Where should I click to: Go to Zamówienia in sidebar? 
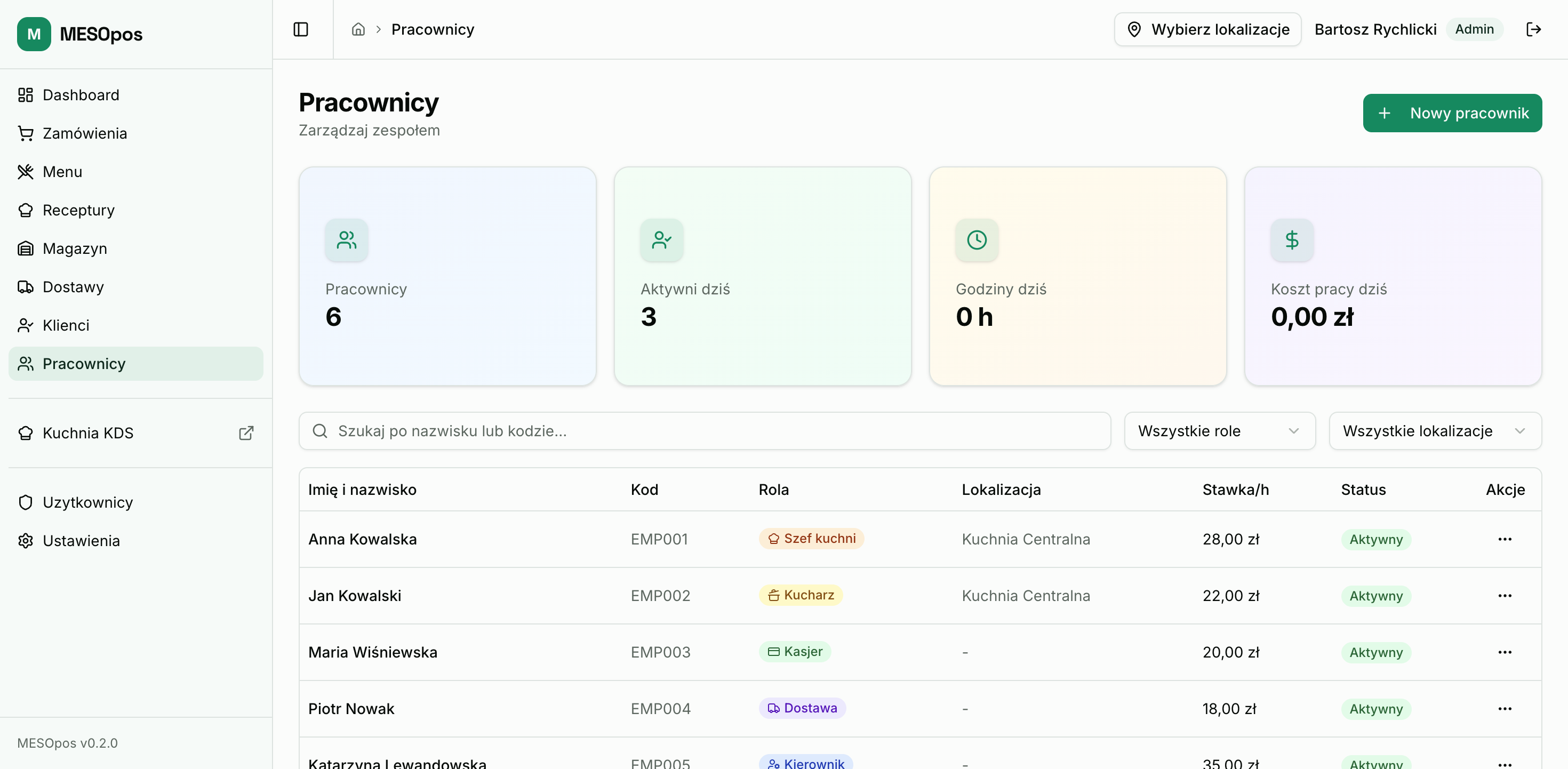pos(85,133)
